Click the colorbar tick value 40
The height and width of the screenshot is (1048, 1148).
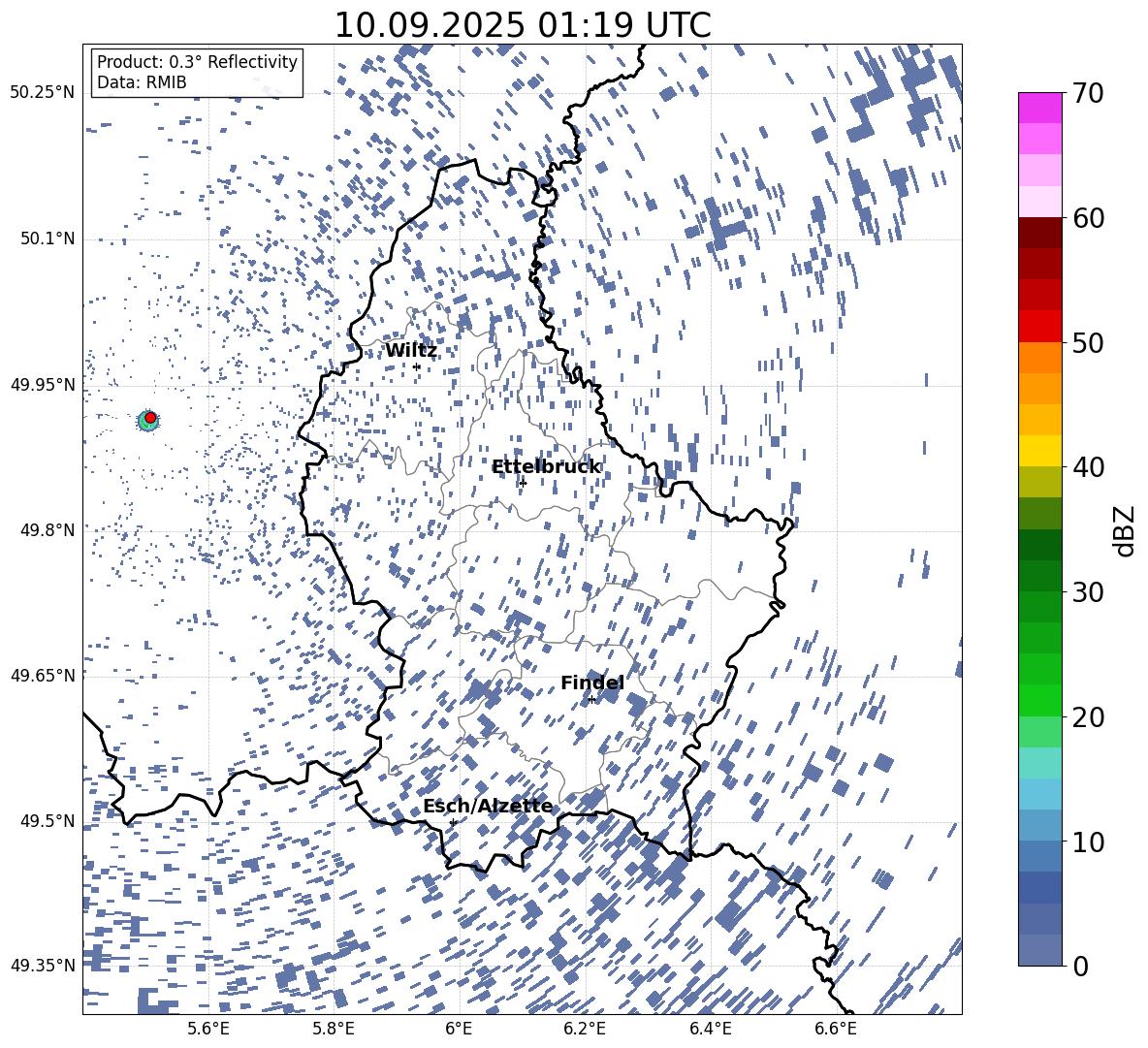point(1089,467)
